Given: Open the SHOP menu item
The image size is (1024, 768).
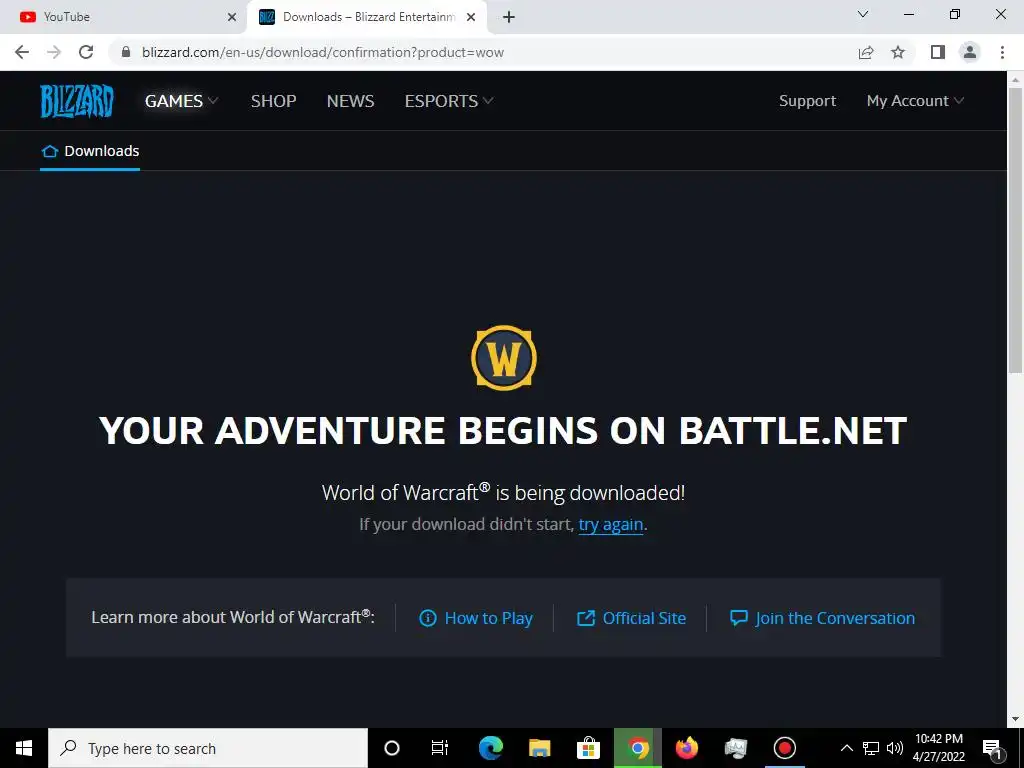Looking at the screenshot, I should click(x=274, y=101).
